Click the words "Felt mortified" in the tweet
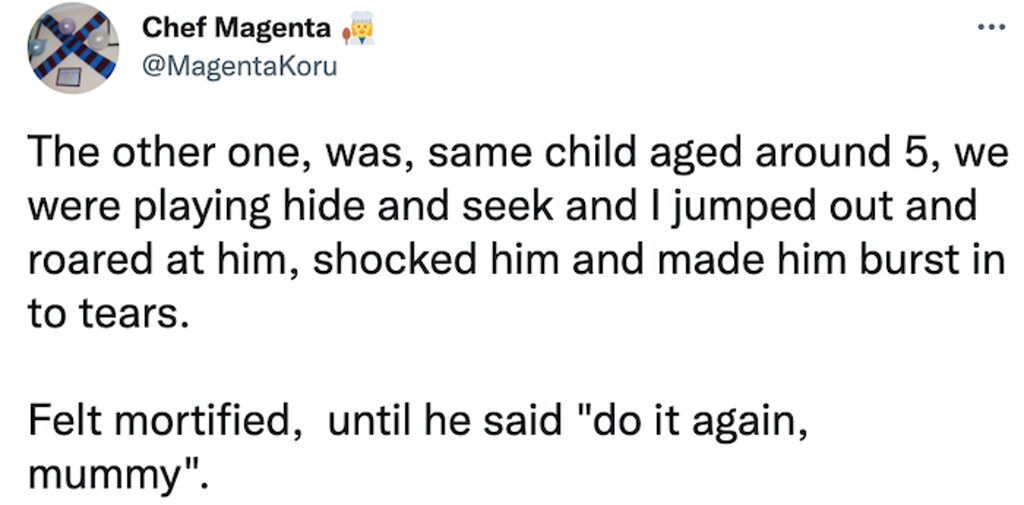Image resolution: width=1024 pixels, height=505 pixels. (158, 423)
